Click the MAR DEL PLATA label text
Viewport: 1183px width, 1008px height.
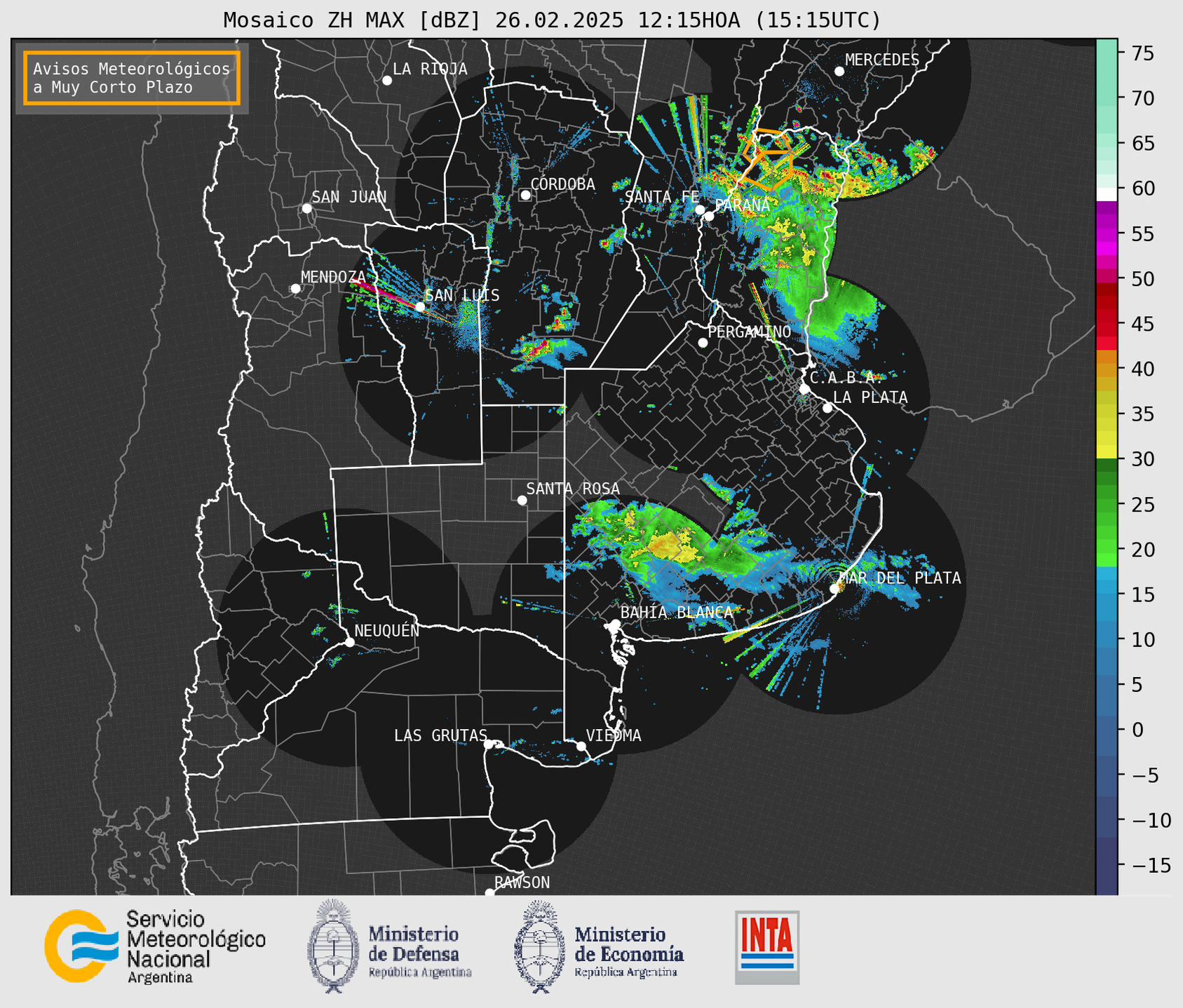click(x=900, y=578)
